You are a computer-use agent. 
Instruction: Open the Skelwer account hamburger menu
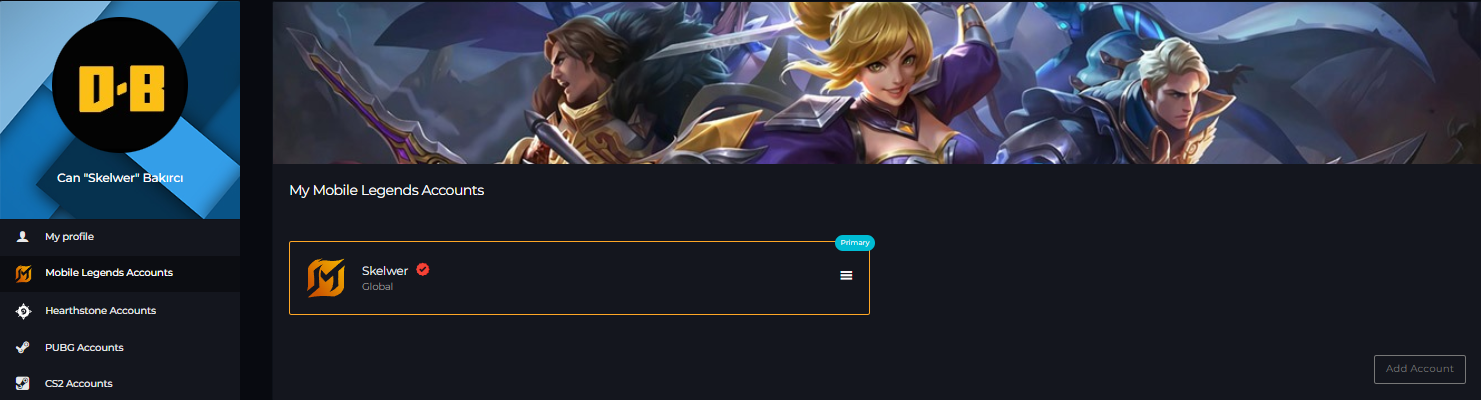[846, 275]
